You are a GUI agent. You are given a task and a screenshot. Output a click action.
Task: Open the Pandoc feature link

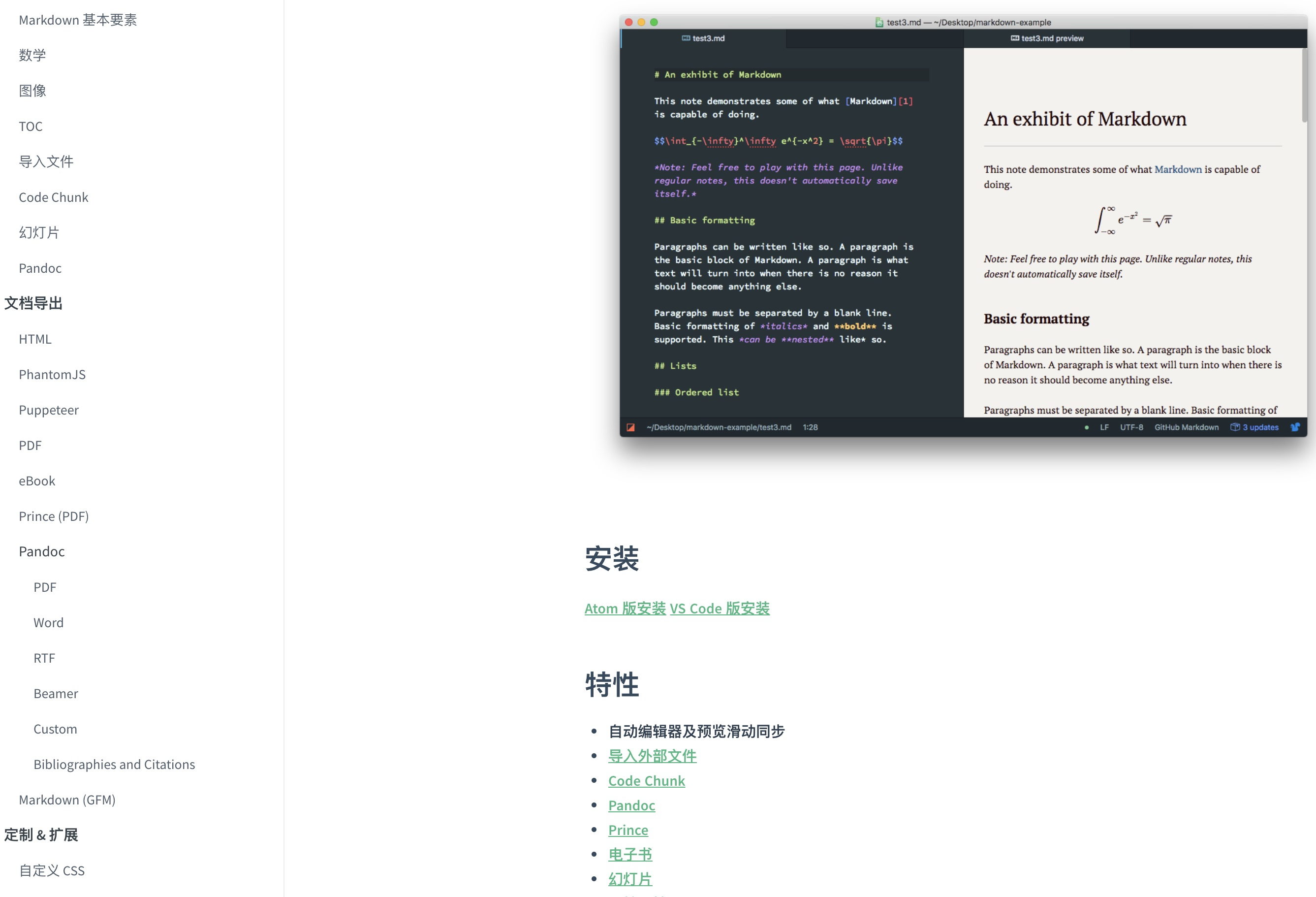pyautogui.click(x=631, y=805)
